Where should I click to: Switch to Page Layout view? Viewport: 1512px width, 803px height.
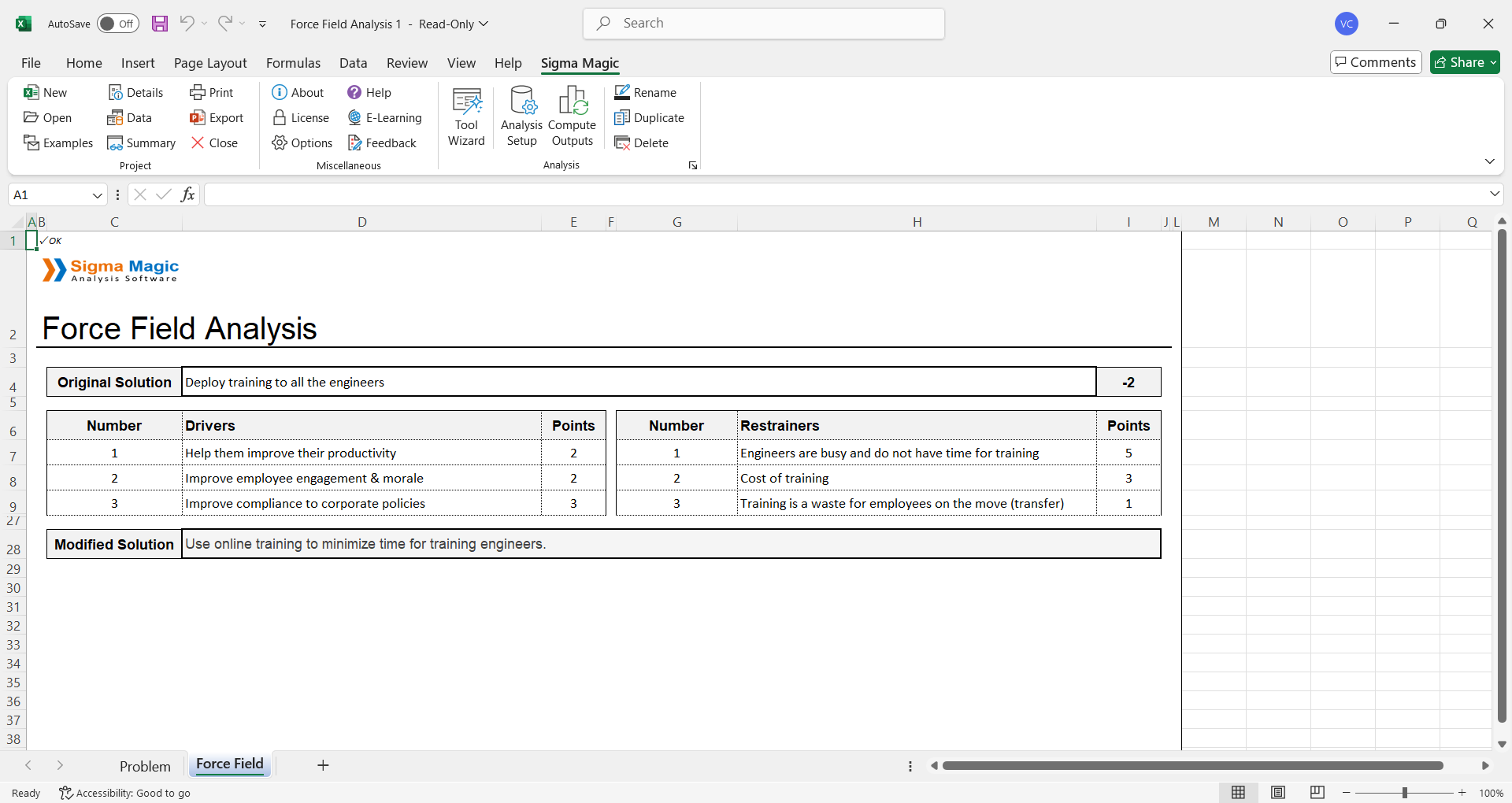tap(1278, 793)
